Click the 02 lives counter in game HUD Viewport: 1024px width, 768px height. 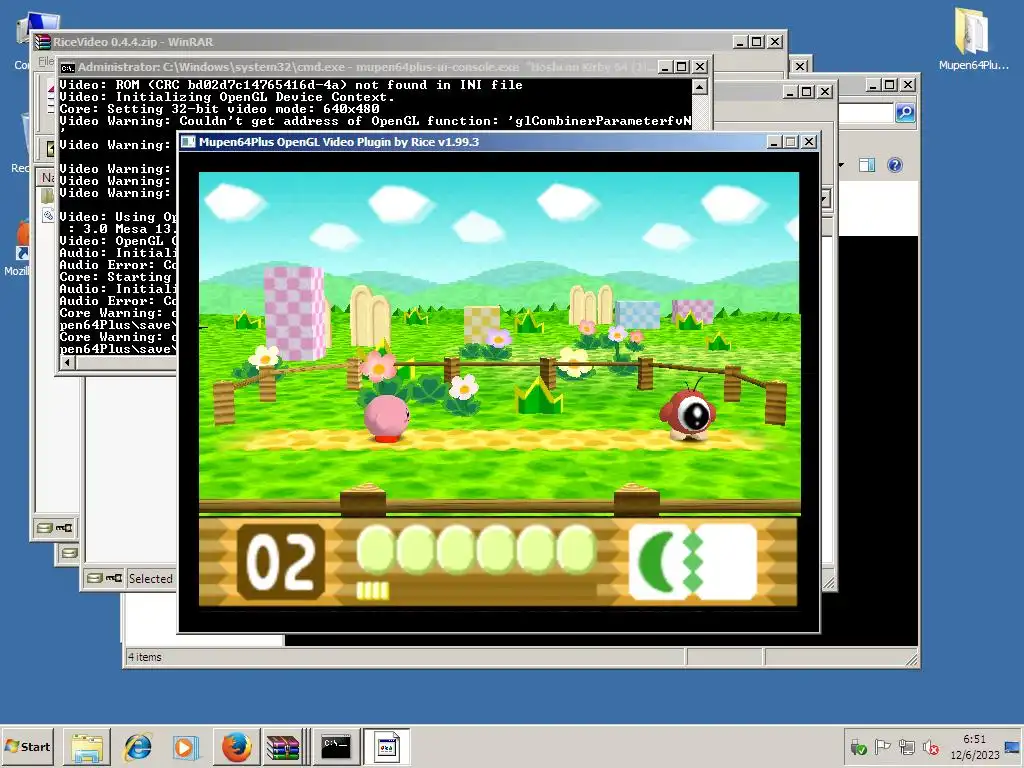click(281, 562)
